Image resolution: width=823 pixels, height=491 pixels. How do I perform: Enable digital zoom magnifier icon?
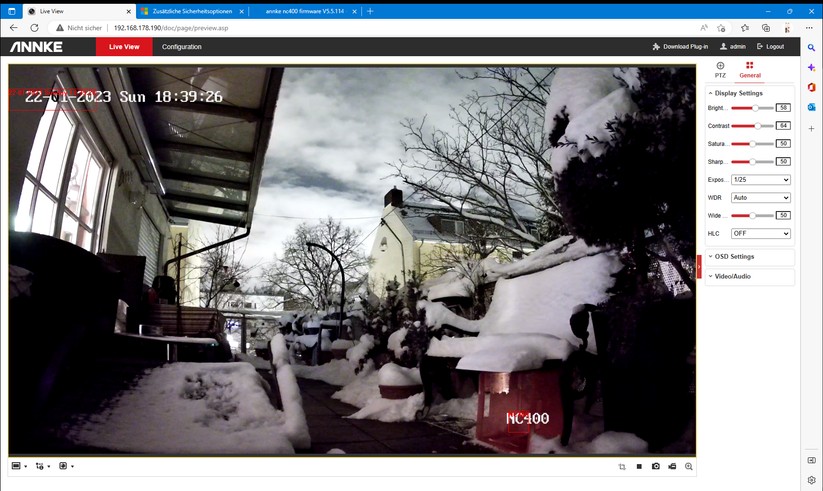point(689,466)
